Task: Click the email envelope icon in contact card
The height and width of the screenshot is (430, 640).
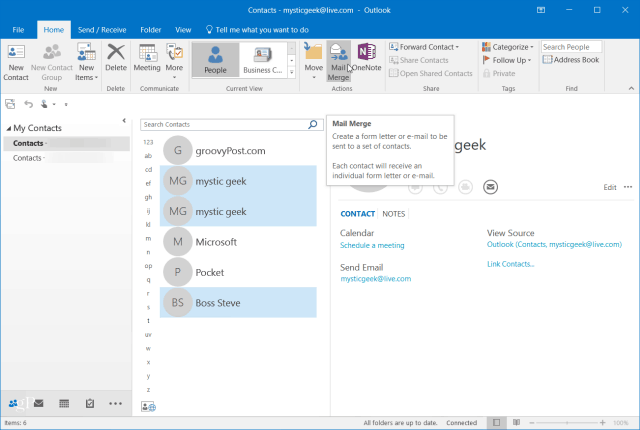Action: [x=490, y=187]
